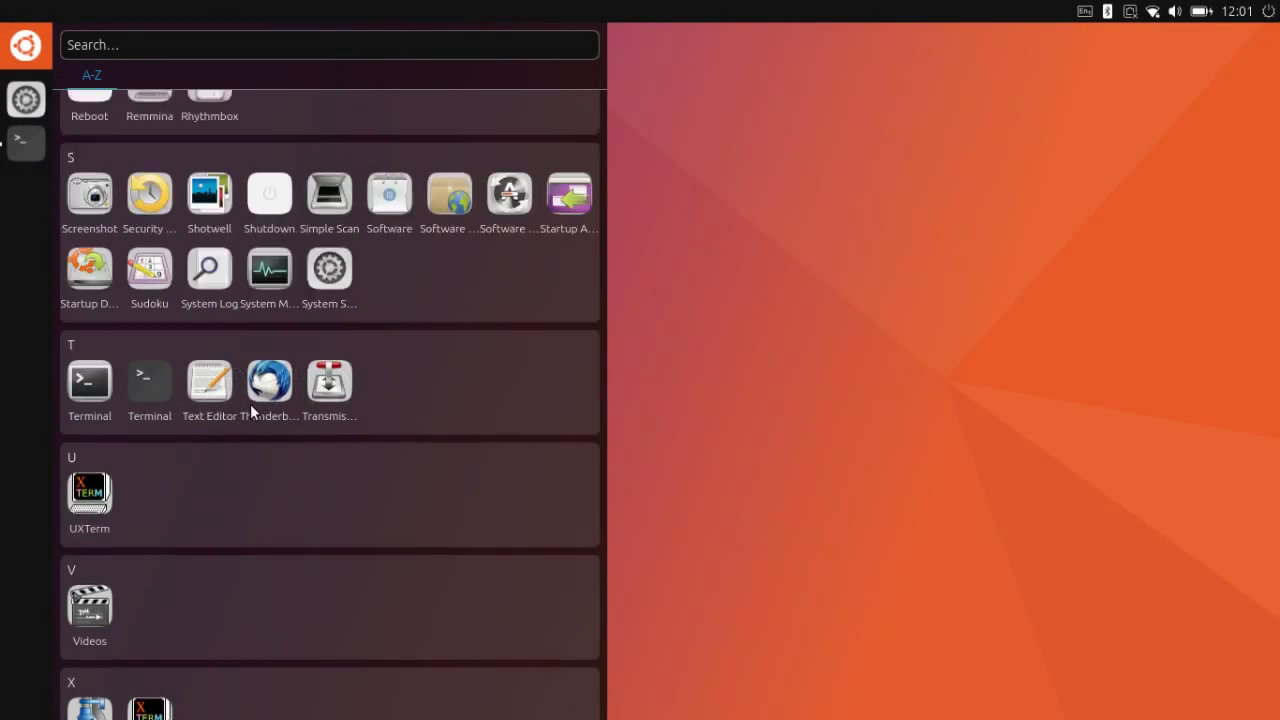This screenshot has height=720, width=1280.
Task: Launch the Security app with clock icon
Action: (149, 194)
